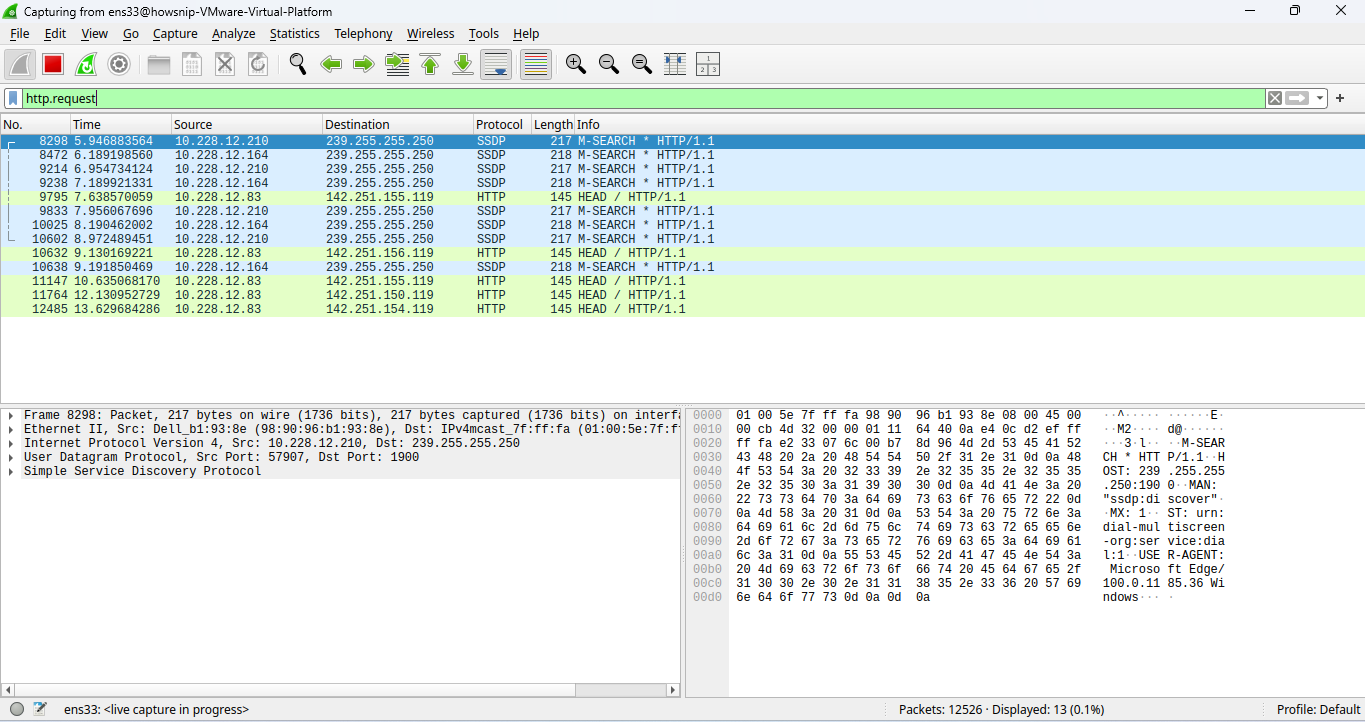Open the View menu
The height and width of the screenshot is (722, 1365).
(94, 33)
